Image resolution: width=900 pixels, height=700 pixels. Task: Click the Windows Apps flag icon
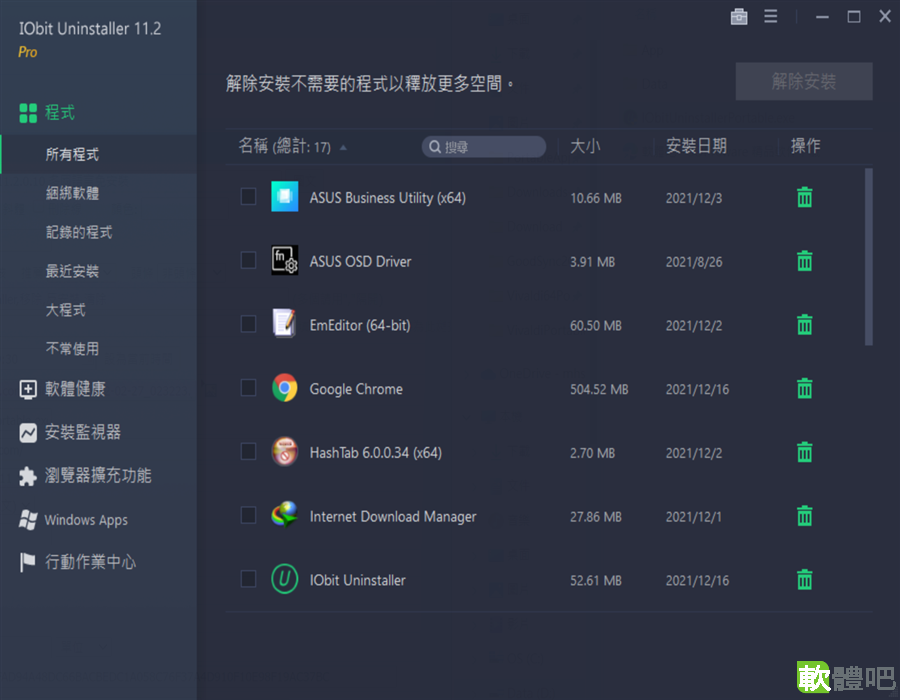pos(28,520)
